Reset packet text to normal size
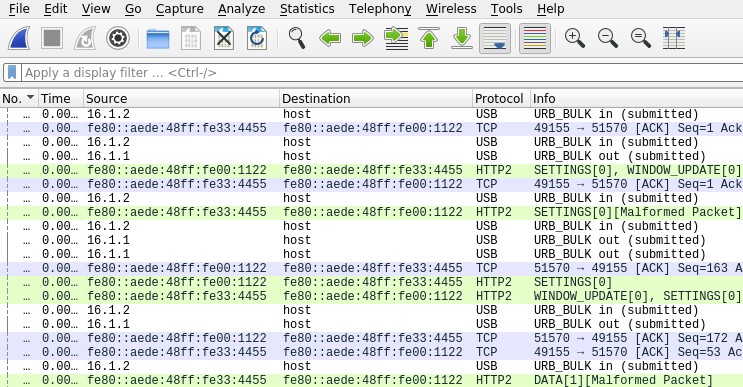743x387 pixels. pos(641,38)
